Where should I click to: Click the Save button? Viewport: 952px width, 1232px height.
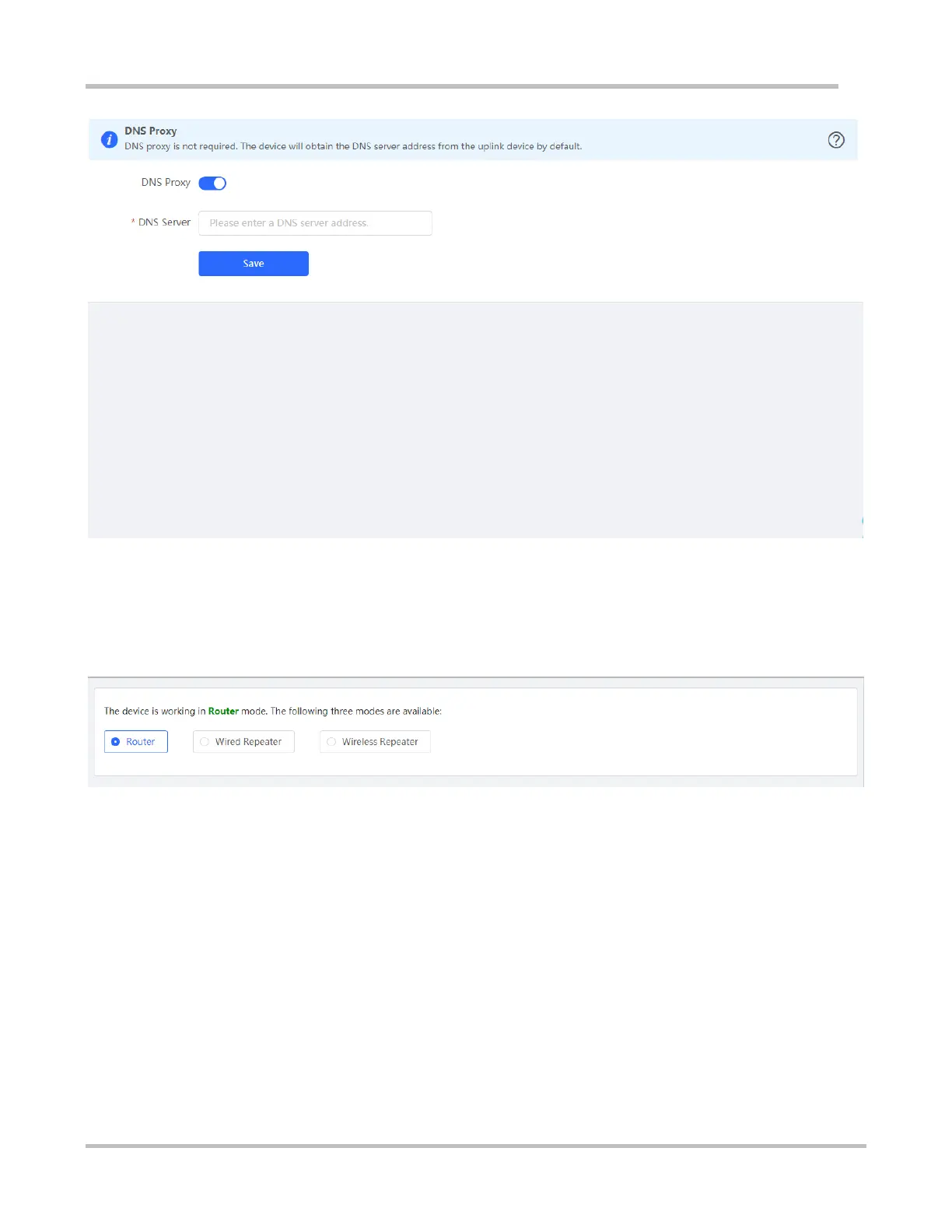point(254,264)
